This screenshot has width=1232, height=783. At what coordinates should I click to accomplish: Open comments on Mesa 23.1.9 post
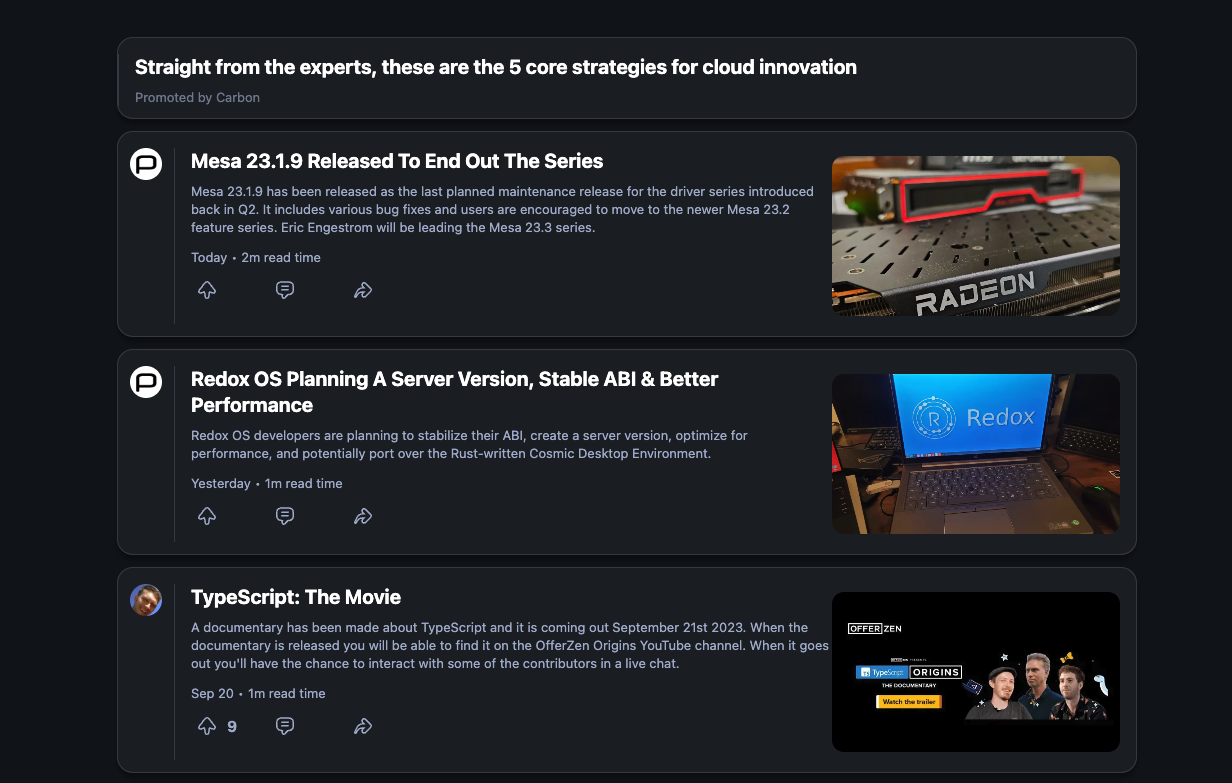pyautogui.click(x=285, y=290)
